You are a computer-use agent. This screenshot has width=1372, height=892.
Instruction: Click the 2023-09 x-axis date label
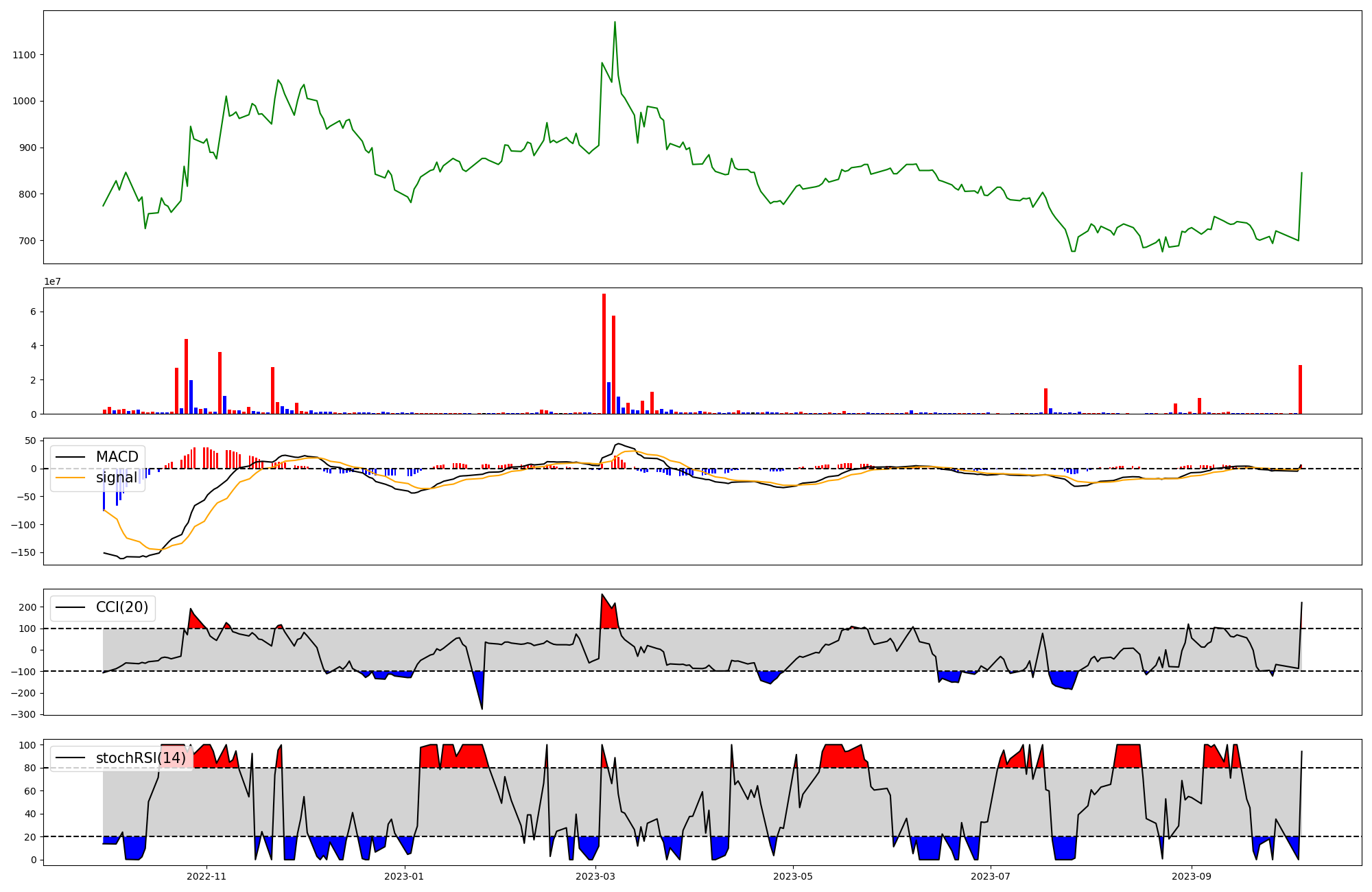[x=1192, y=876]
